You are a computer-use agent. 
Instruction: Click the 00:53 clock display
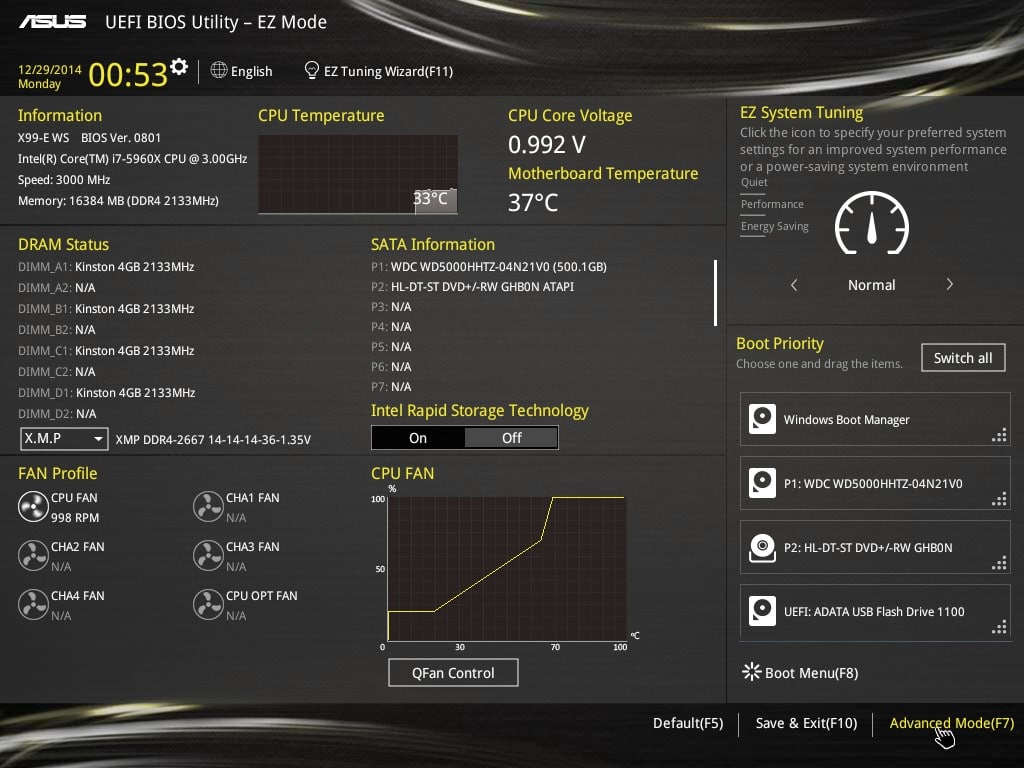[128, 74]
